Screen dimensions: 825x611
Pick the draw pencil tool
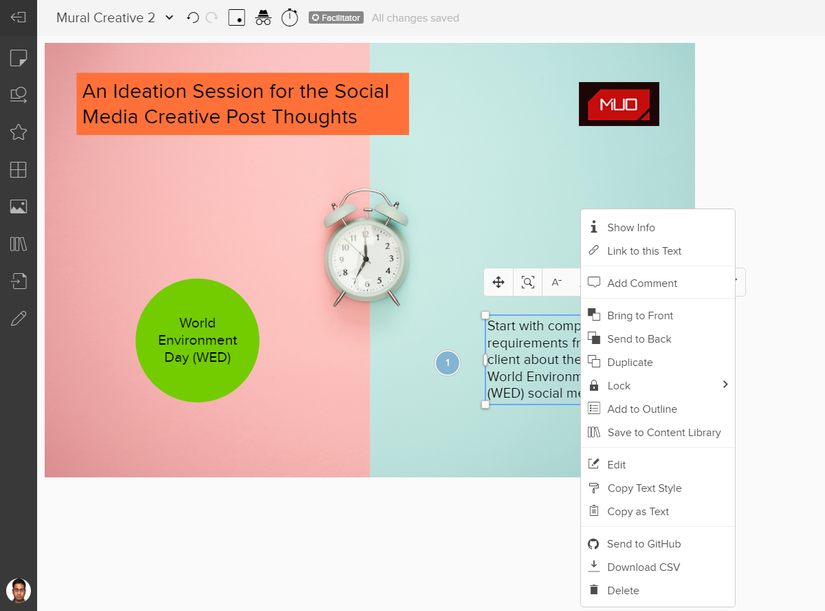(x=18, y=318)
